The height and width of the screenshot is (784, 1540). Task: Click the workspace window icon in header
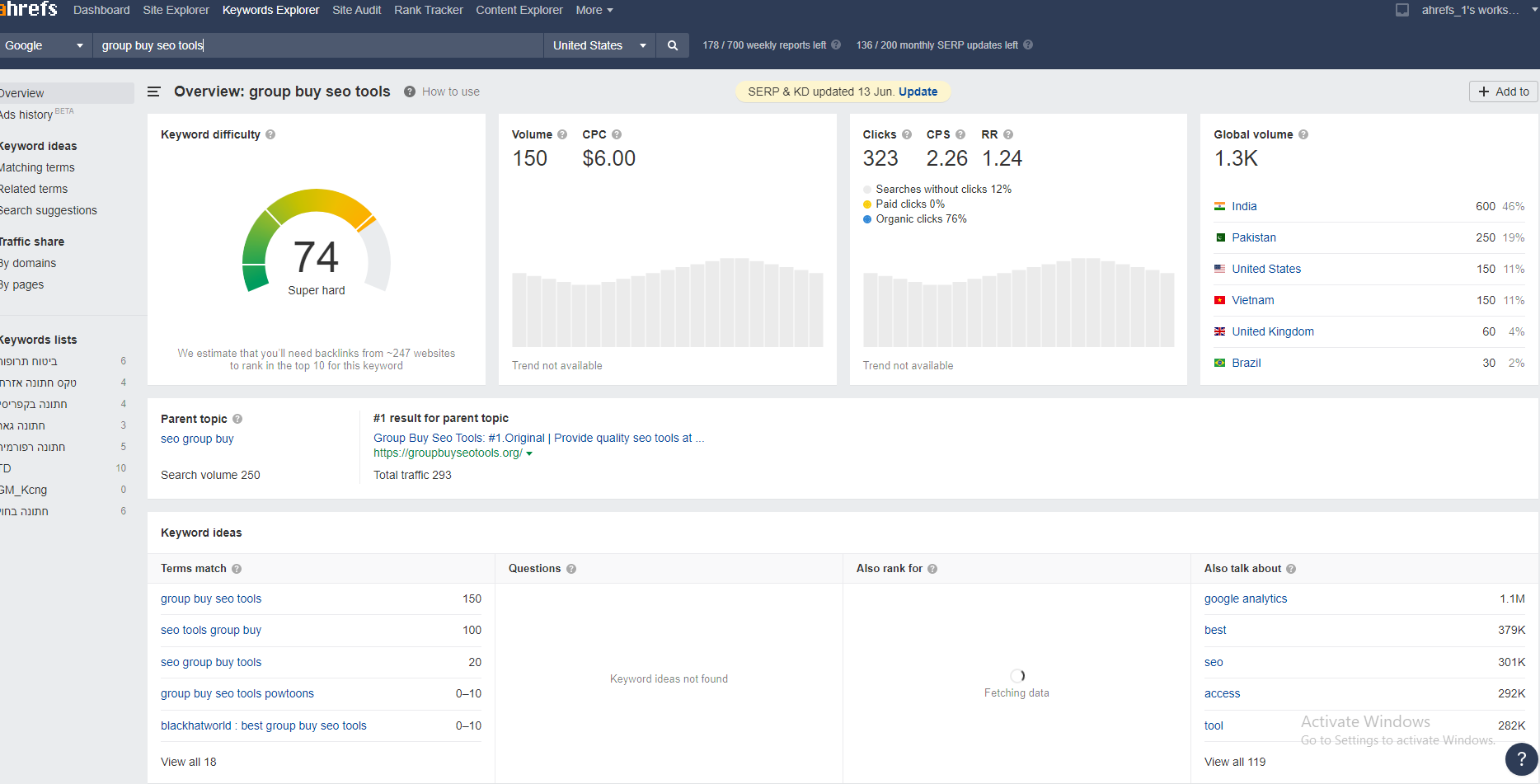click(1402, 10)
